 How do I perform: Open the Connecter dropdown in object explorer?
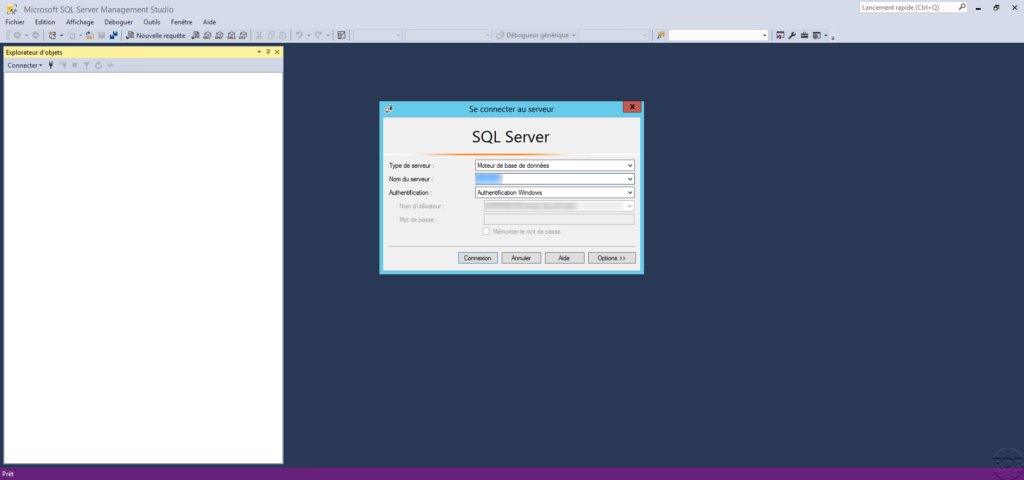click(25, 65)
